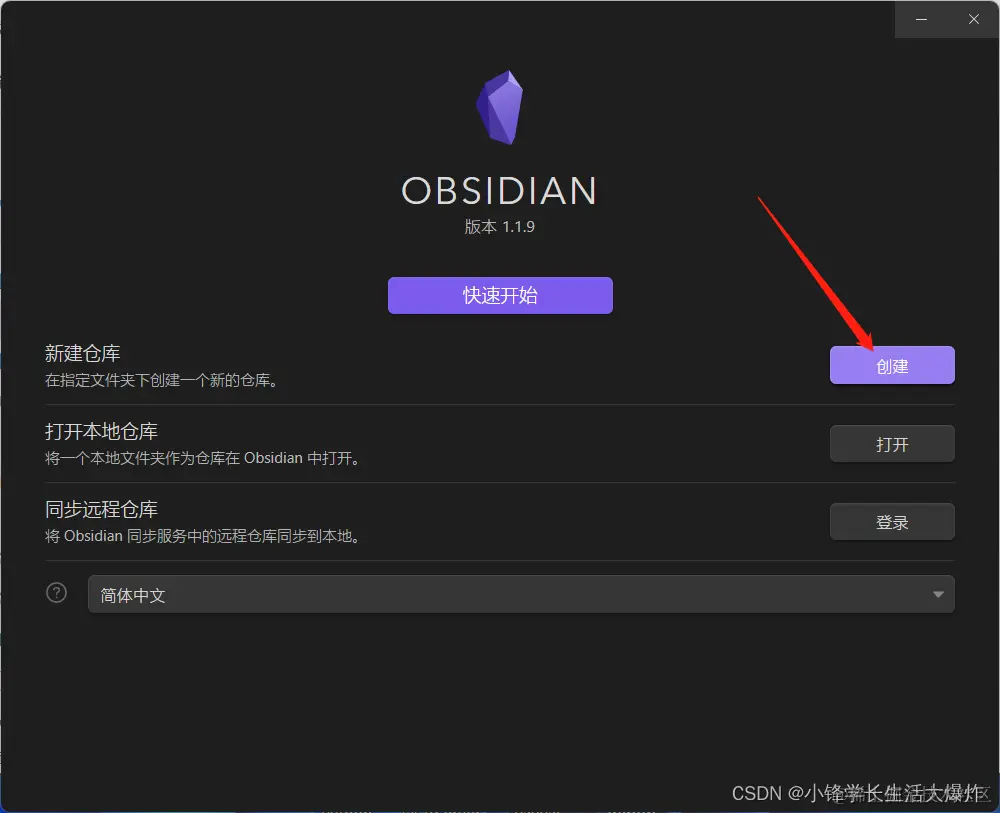The width and height of the screenshot is (1000, 813).
Task: Select the 新建仓库 heading
Action: [x=82, y=353]
